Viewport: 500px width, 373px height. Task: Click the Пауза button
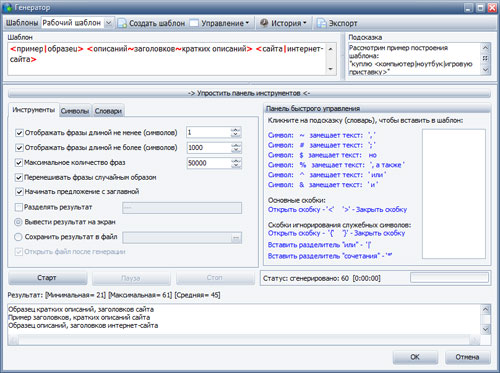(131, 278)
